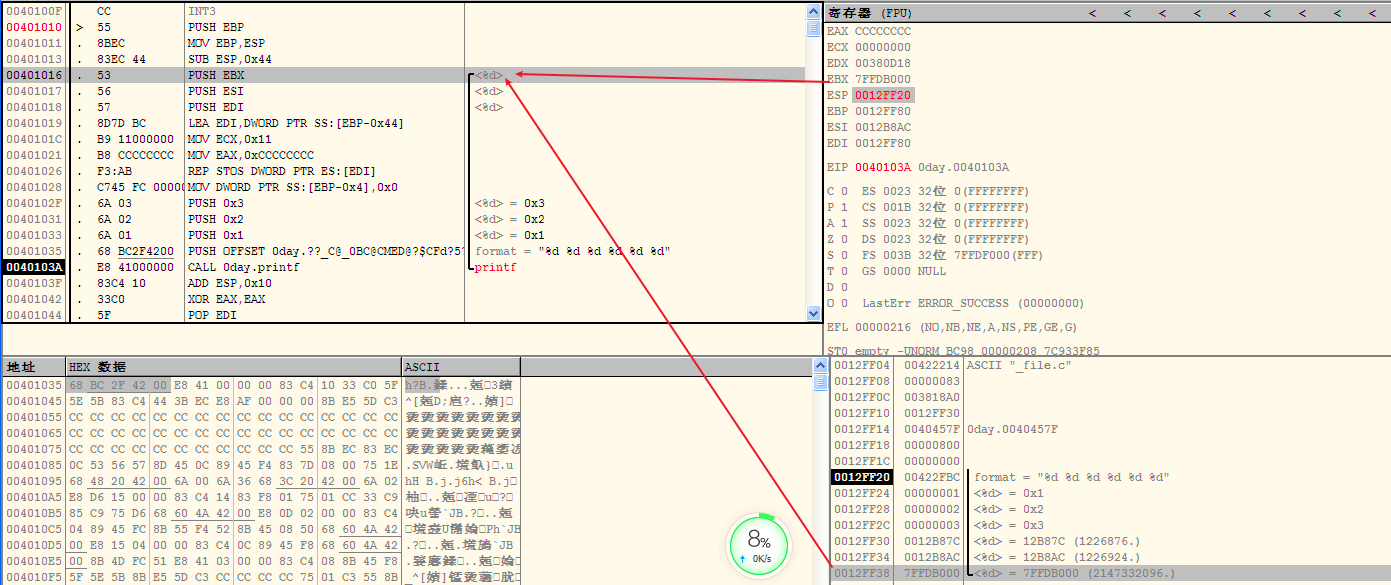
Task: Select the EAX CCCCCCCC register
Action: [x=869, y=31]
